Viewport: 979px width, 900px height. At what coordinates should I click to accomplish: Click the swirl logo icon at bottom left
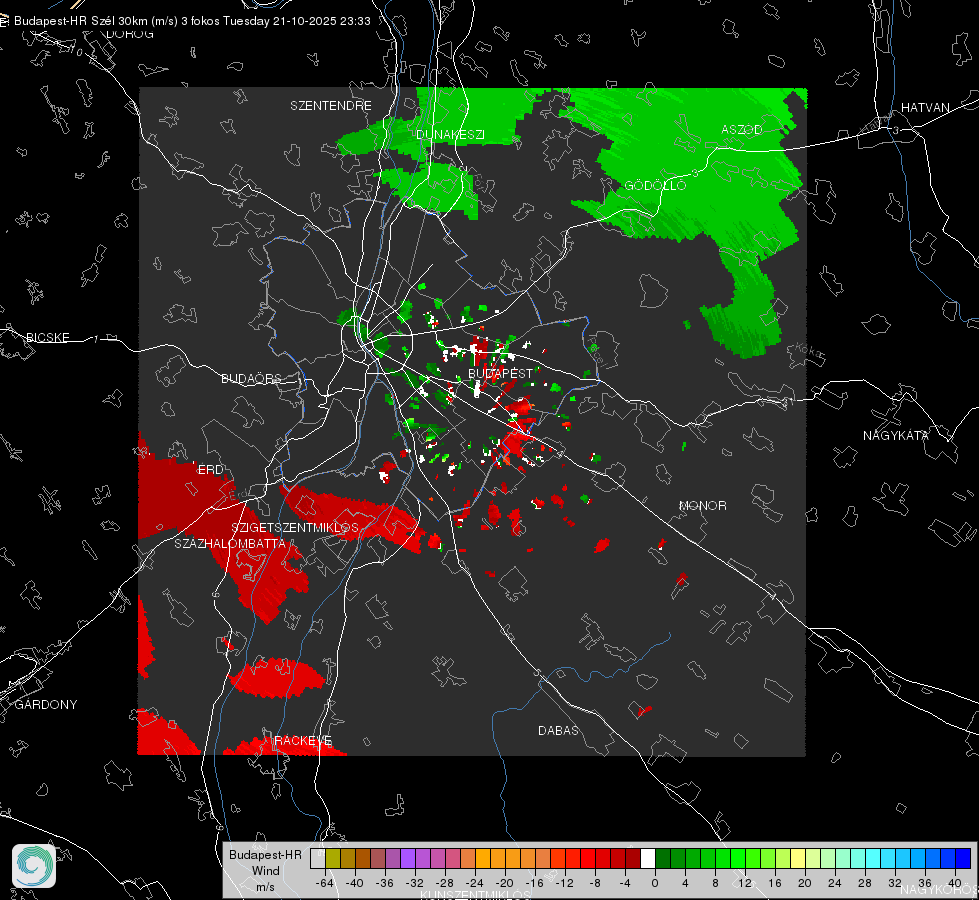click(34, 866)
